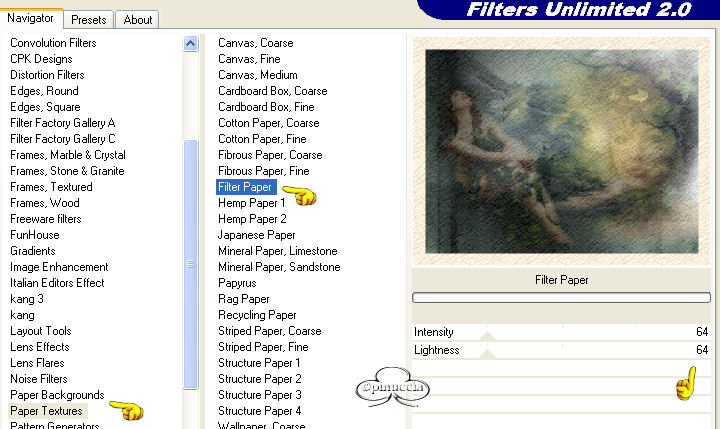This screenshot has height=429, width=720.
Task: Select Distortion Filters category
Action: point(47,75)
